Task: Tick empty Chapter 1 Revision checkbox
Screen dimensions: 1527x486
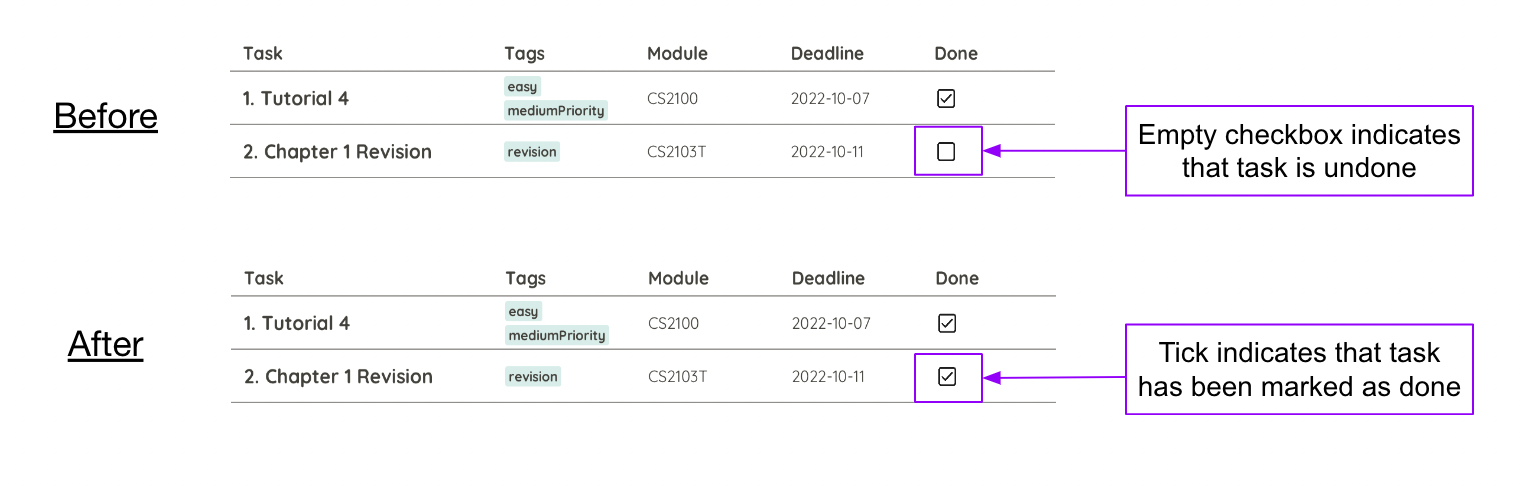Action: [946, 152]
